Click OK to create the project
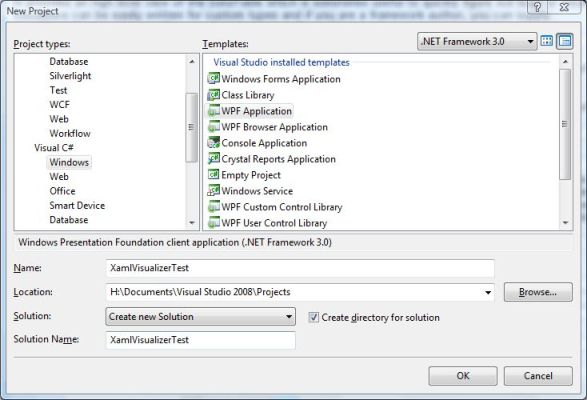This screenshot has width=587, height=400. coord(463,376)
